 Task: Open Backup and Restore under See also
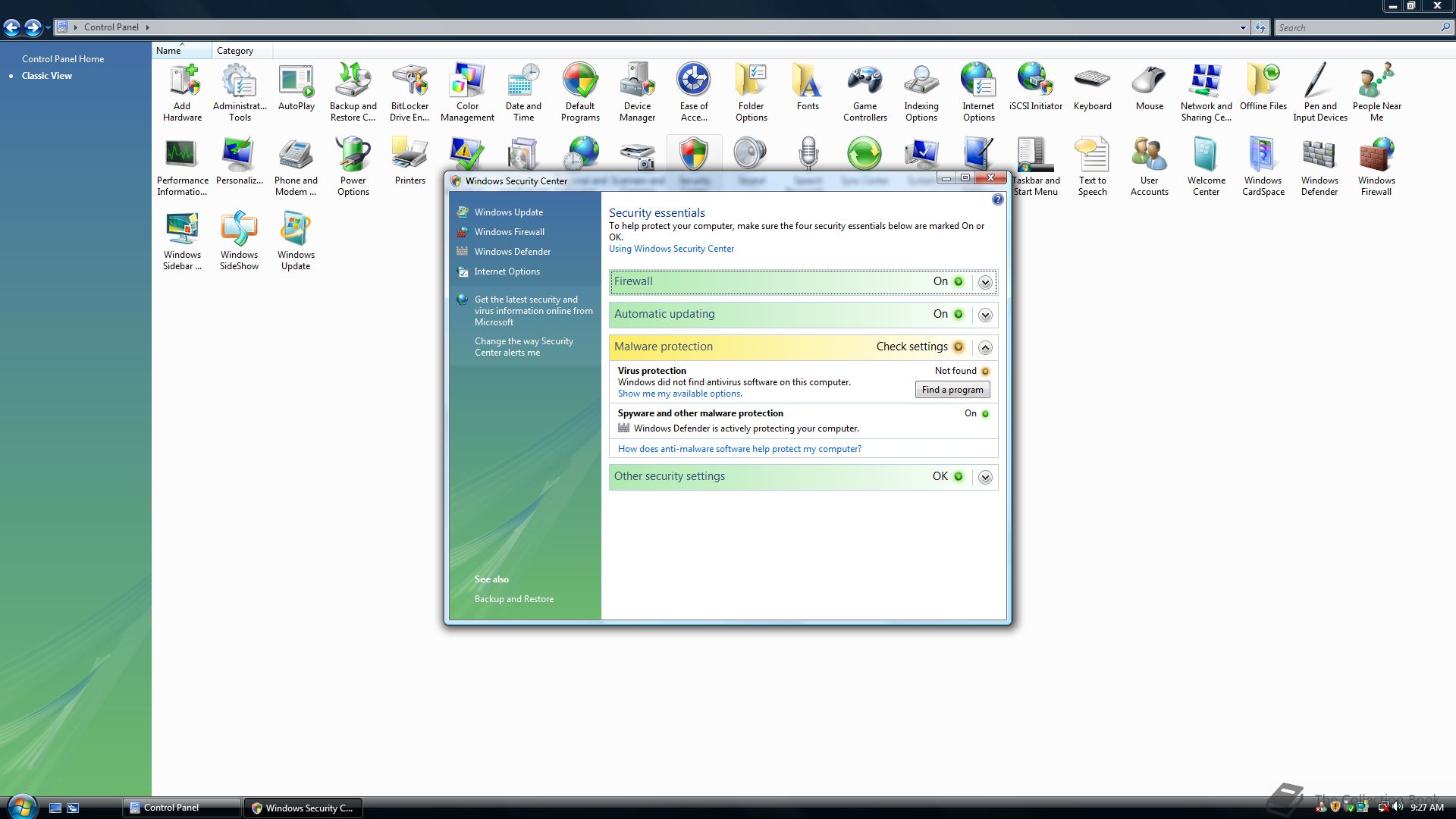click(x=513, y=599)
